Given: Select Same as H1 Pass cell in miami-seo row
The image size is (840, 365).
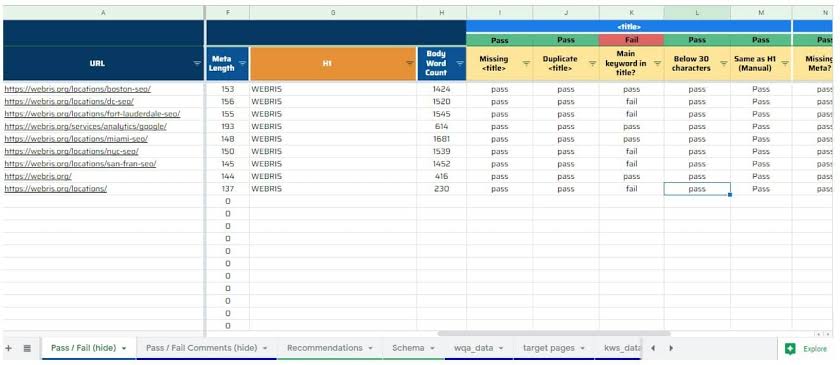Looking at the screenshot, I should [761, 139].
